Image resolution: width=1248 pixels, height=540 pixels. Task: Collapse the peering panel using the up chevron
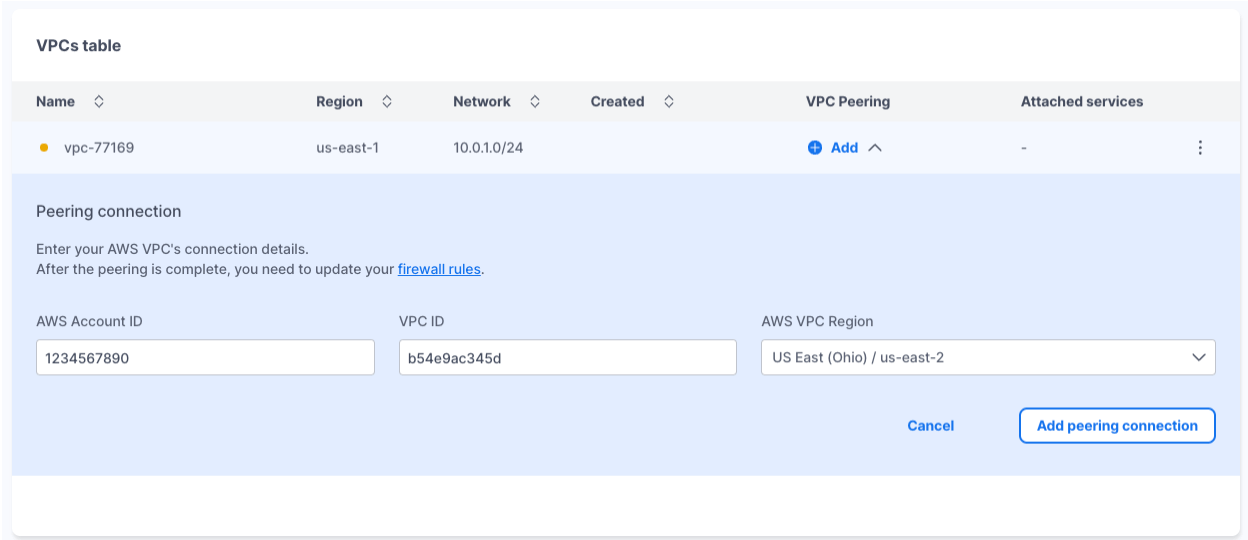(875, 148)
